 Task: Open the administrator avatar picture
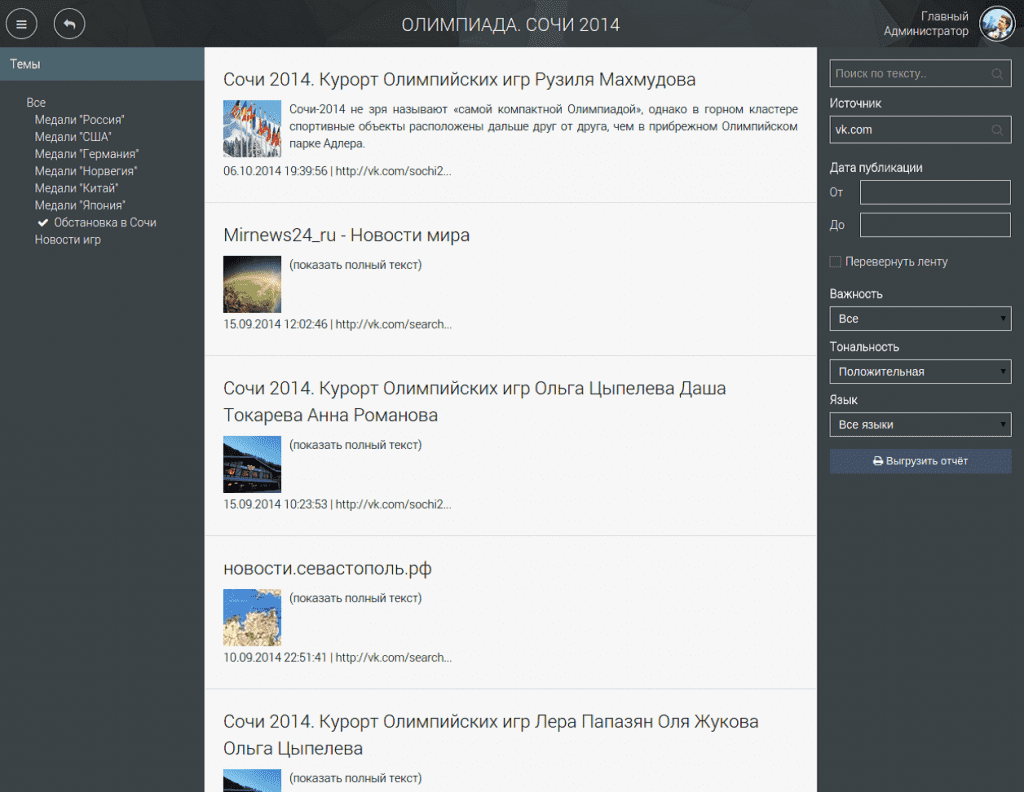pyautogui.click(x=997, y=24)
